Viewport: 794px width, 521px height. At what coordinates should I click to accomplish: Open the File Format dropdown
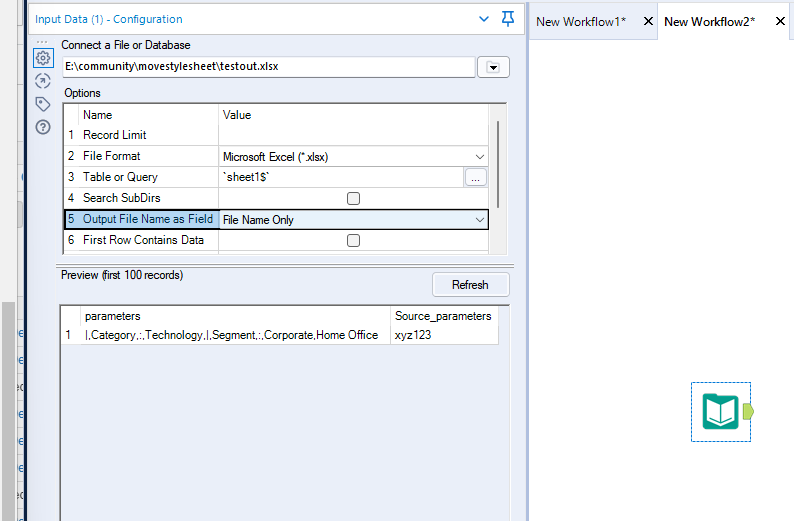coord(480,157)
